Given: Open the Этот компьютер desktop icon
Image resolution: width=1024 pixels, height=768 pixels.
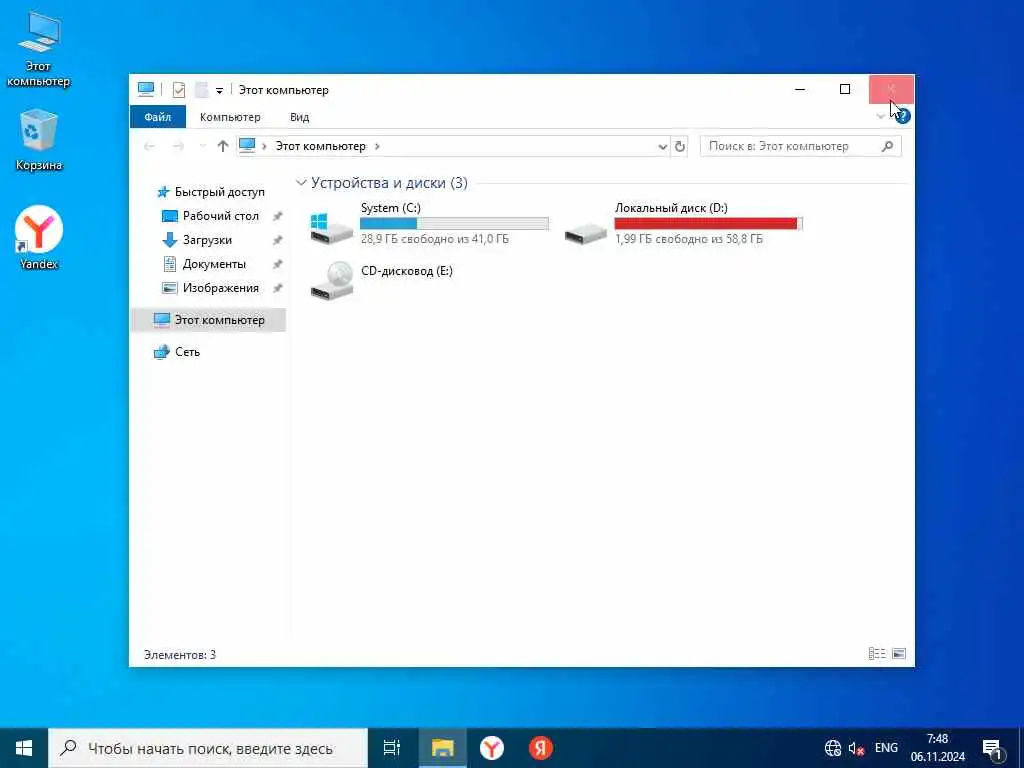Looking at the screenshot, I should [x=39, y=49].
